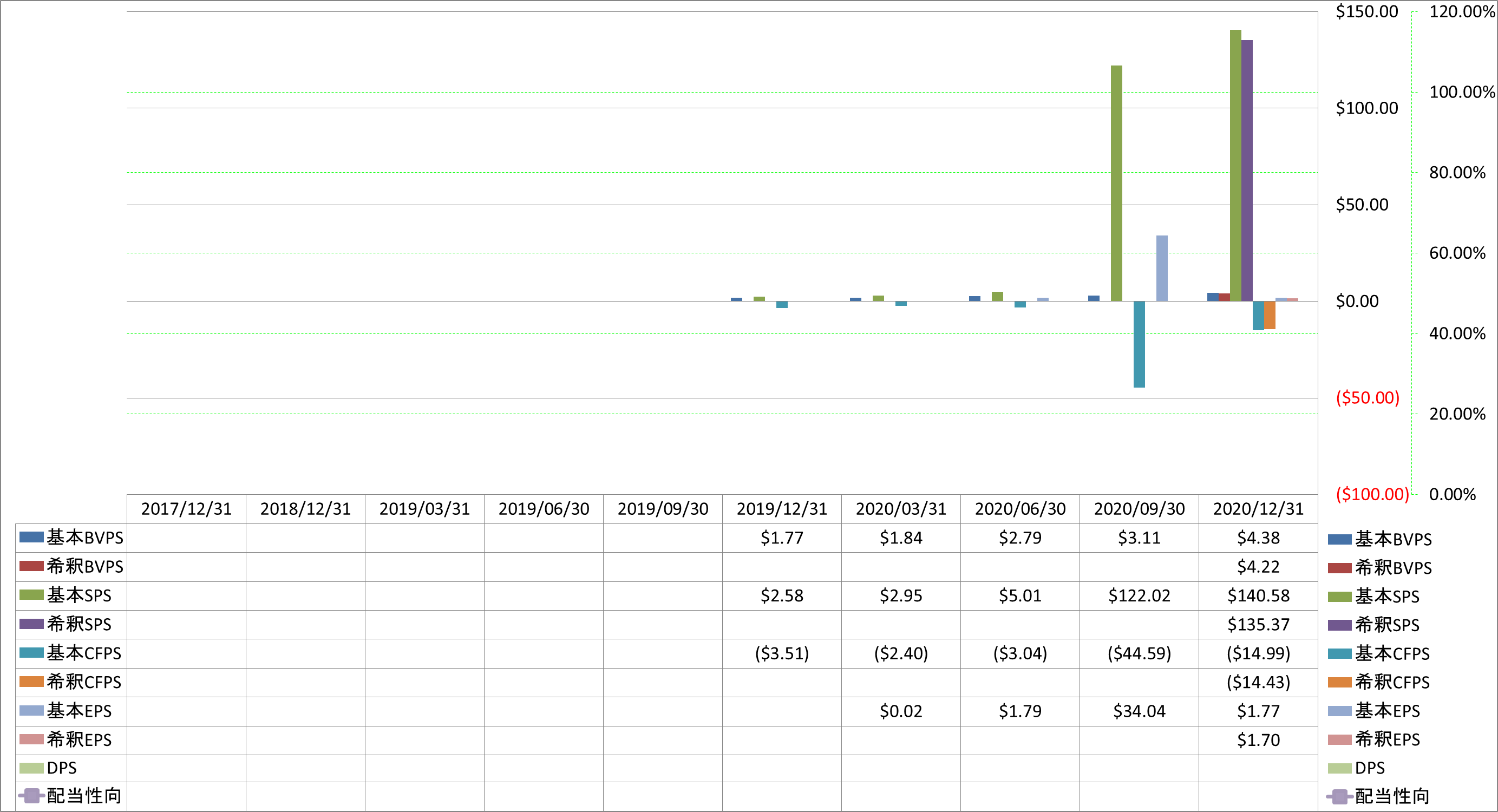Viewport: 1498px width, 812px height.
Task: Click the 配当性向 line marker in left table legend
Action: pyautogui.click(x=31, y=796)
